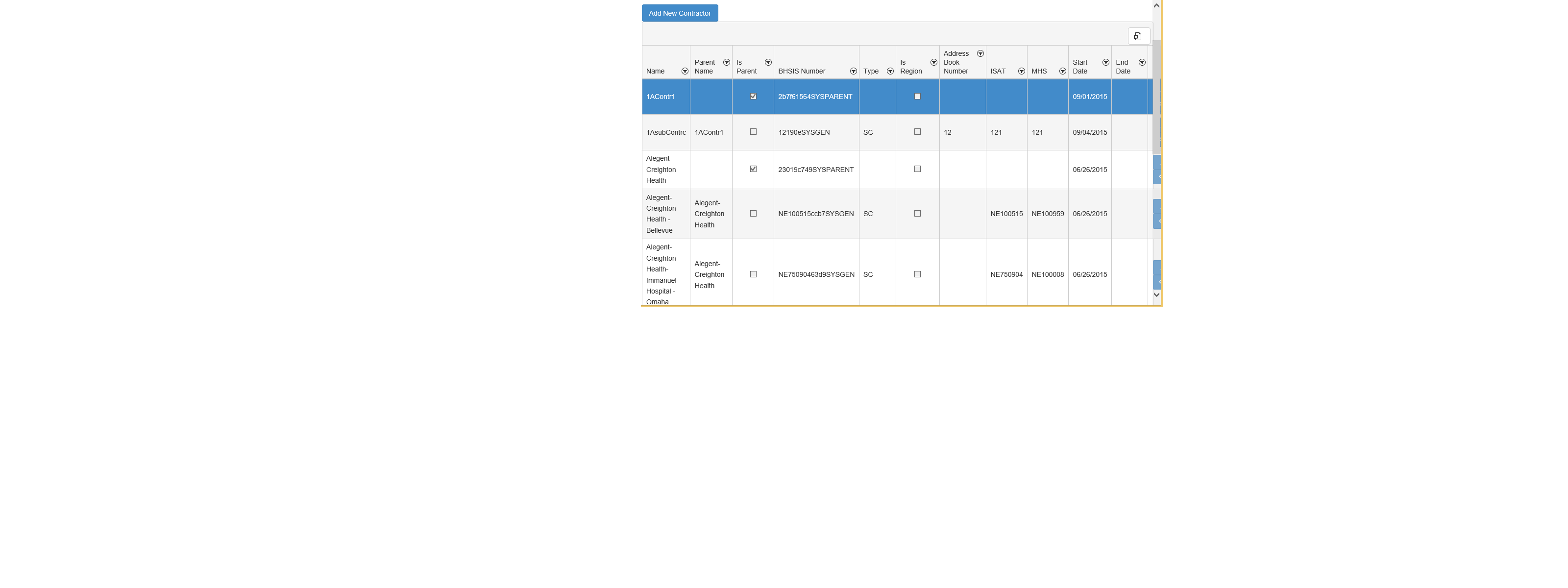This screenshot has height=588, width=1568.
Task: Open the Name column filter icon
Action: click(684, 72)
